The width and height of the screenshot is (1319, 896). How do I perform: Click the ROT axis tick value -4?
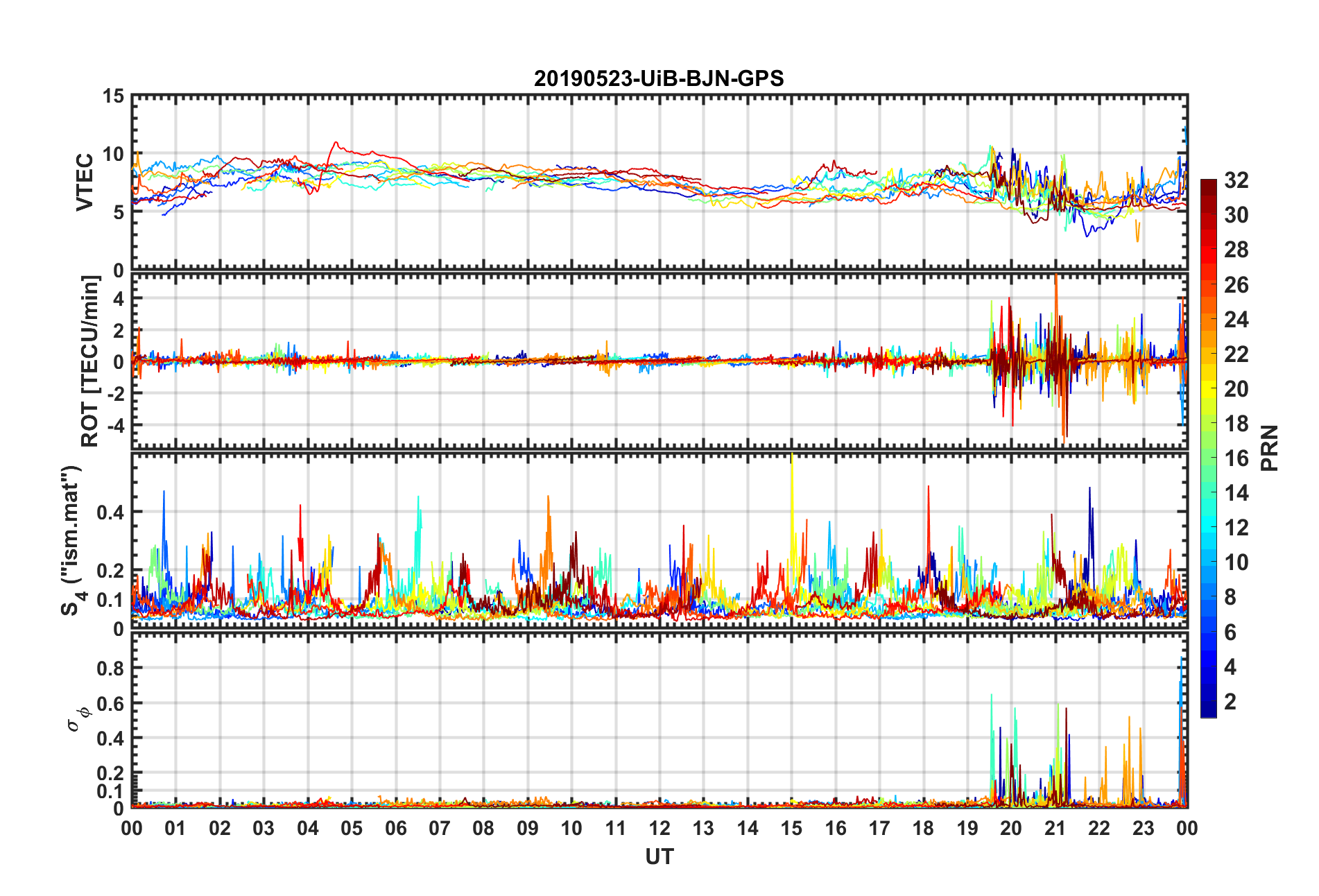coord(116,424)
